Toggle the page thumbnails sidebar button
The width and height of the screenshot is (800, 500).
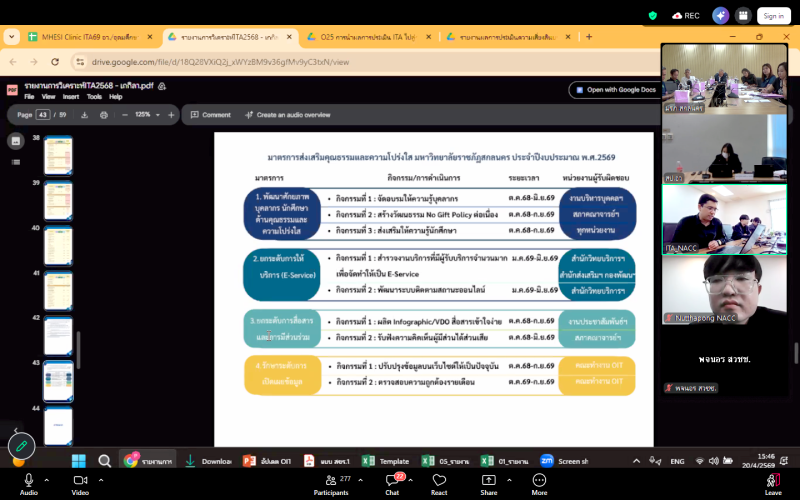(x=16, y=141)
